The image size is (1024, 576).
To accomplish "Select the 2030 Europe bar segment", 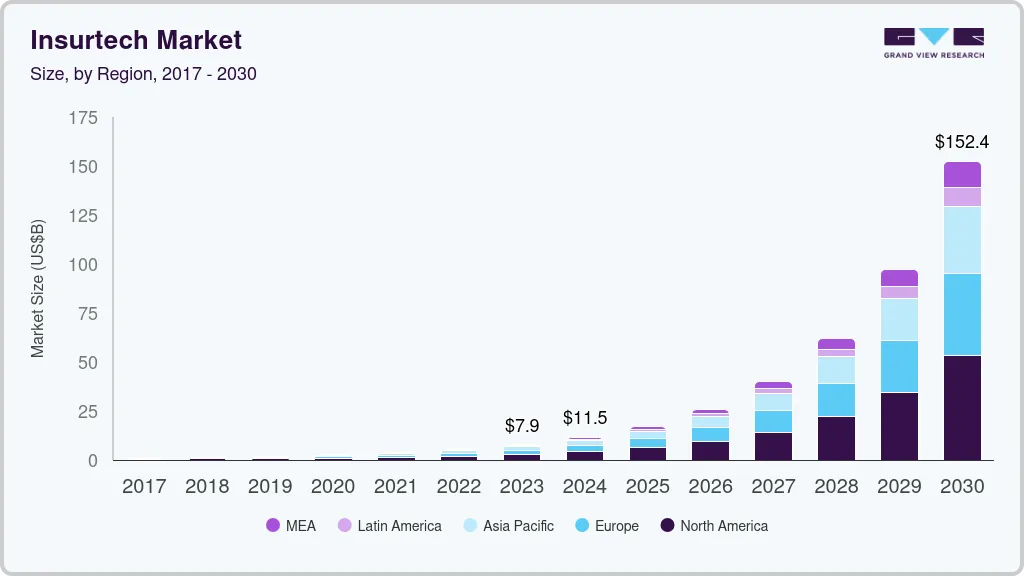I will click(x=962, y=314).
